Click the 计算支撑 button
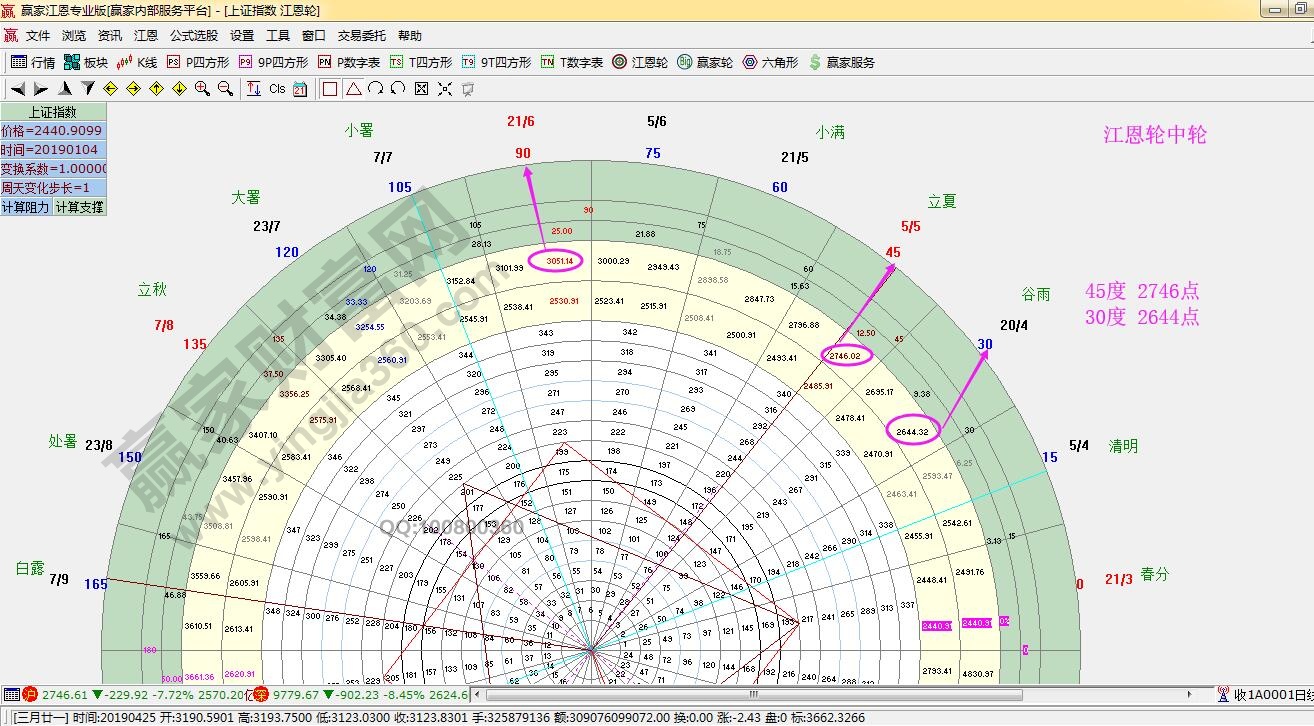This screenshot has height=726, width=1314. (x=79, y=207)
